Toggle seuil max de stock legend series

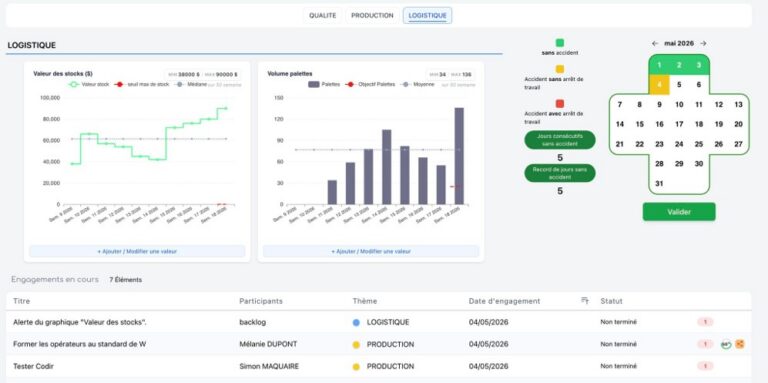click(142, 85)
